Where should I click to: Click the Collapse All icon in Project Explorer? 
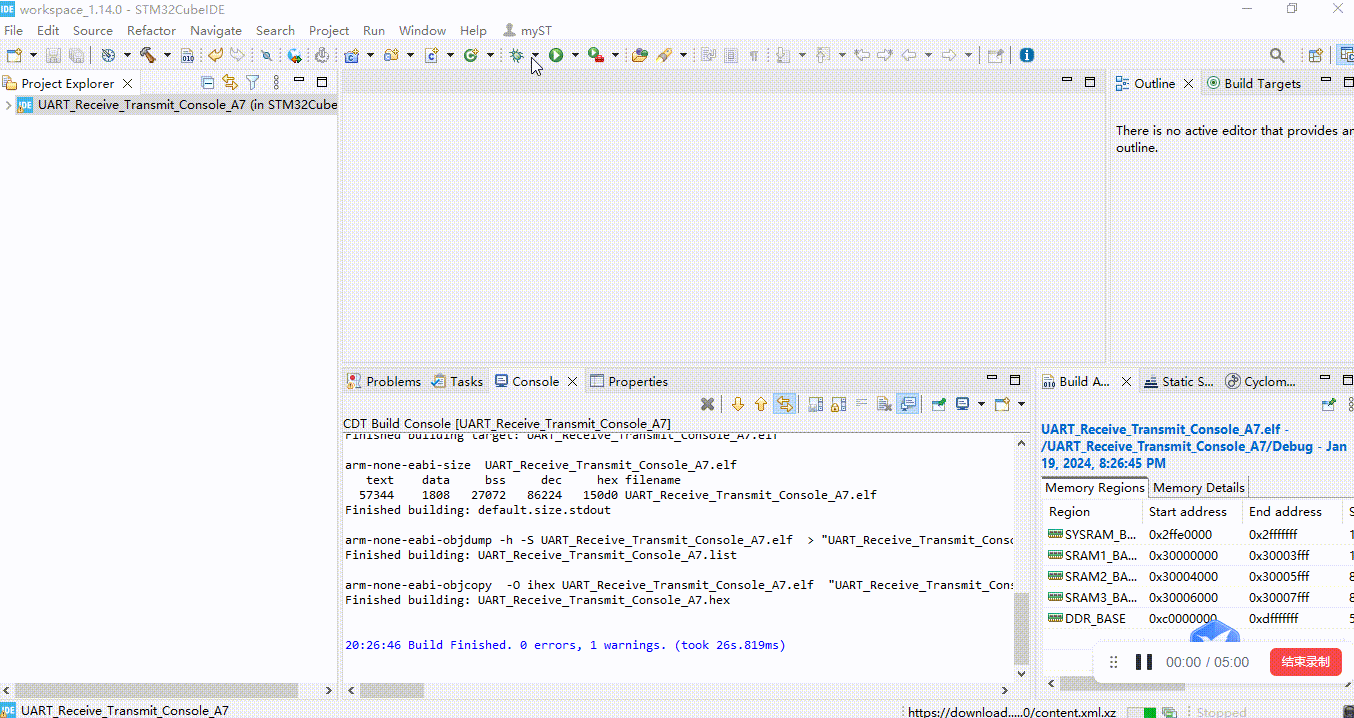208,83
